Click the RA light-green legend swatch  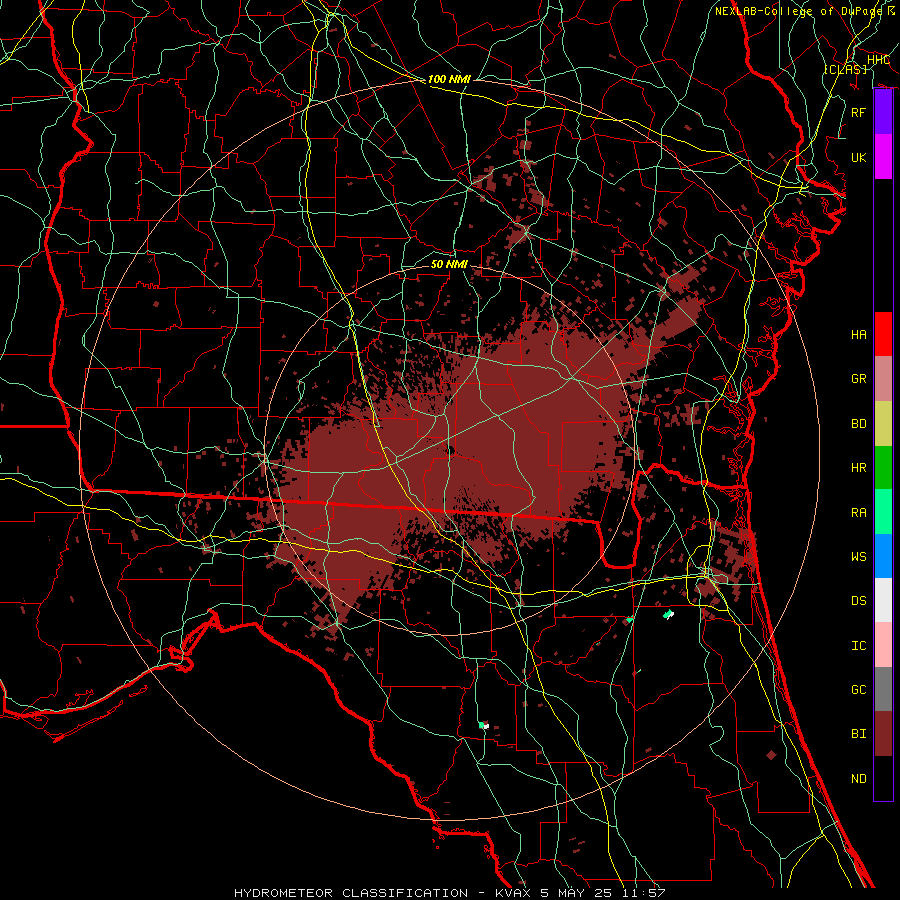(x=883, y=512)
